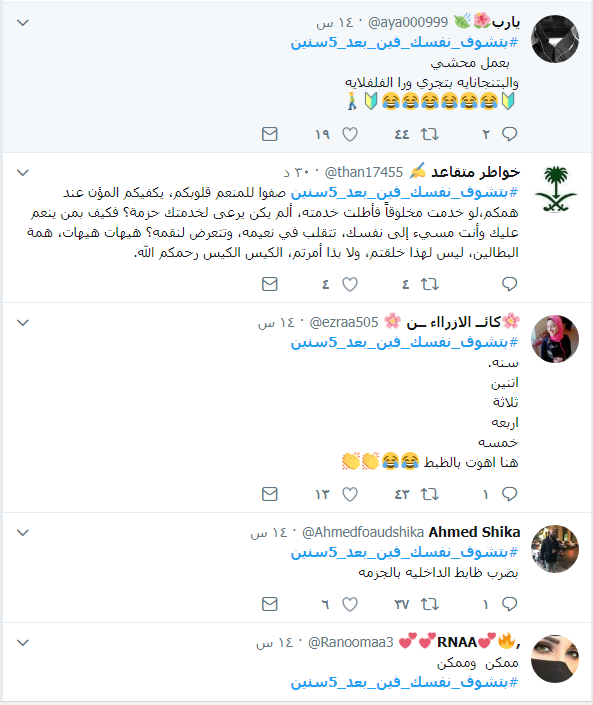Like the @ezraa505 tweet
593x705 pixels.
(350, 494)
